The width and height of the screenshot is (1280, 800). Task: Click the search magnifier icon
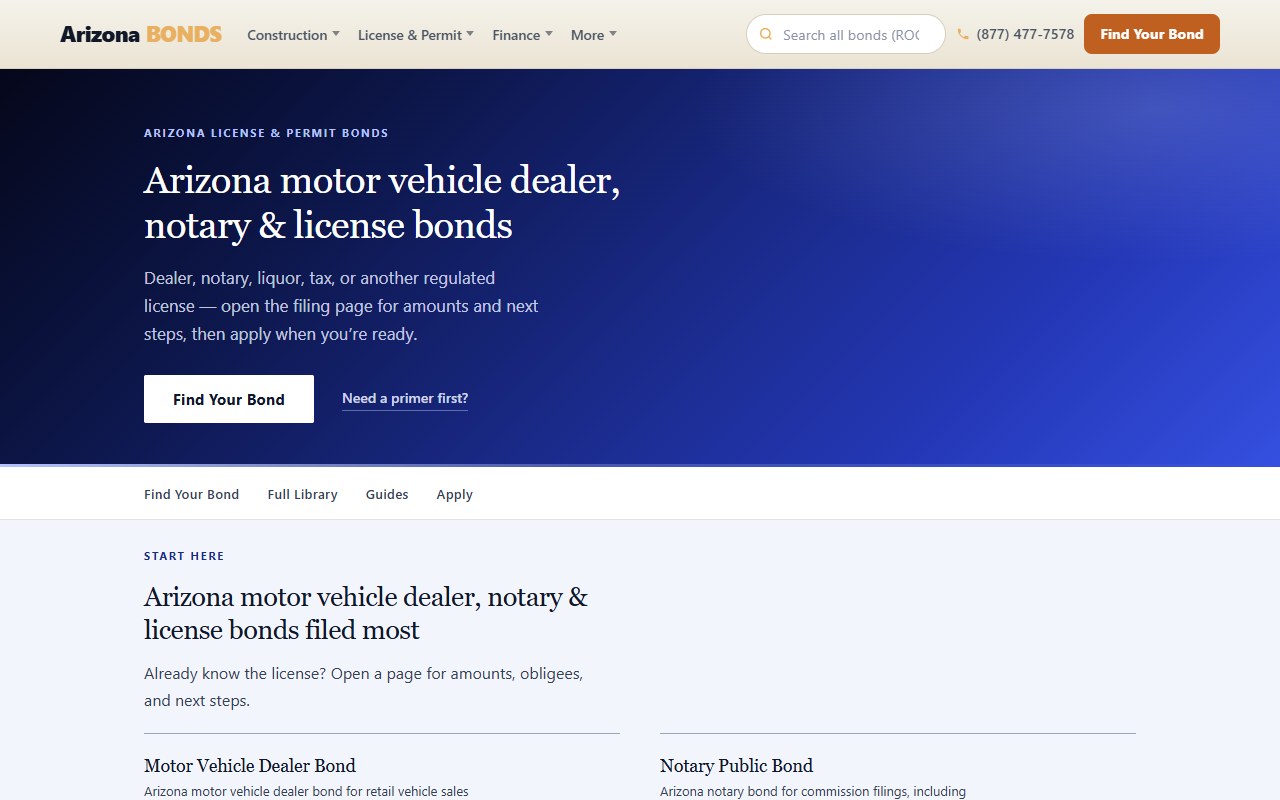click(766, 34)
